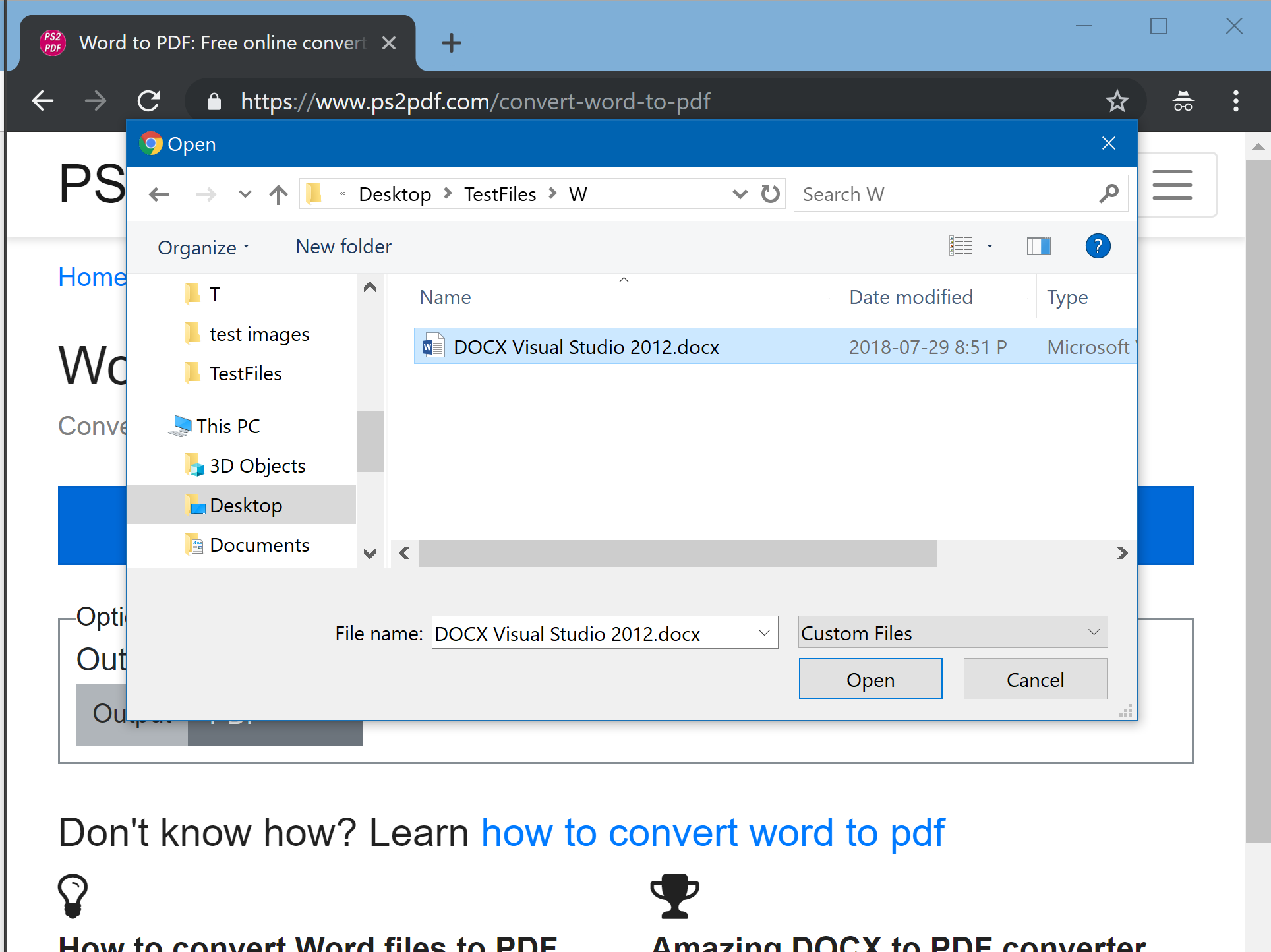Click the Back arrow in Open dialog
Screen dimensions: 1271x952
click(x=159, y=194)
